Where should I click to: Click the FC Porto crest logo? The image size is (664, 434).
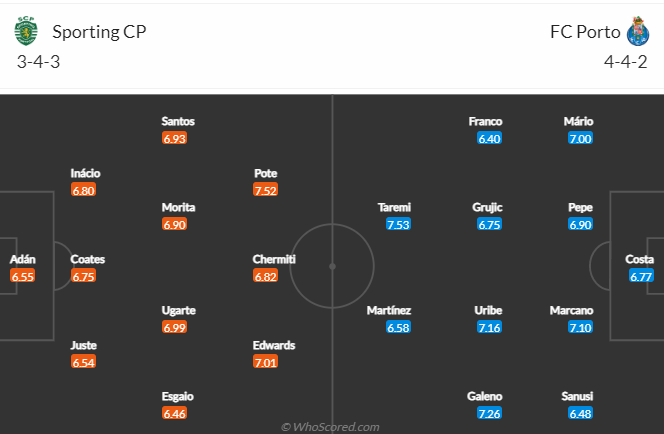(638, 31)
